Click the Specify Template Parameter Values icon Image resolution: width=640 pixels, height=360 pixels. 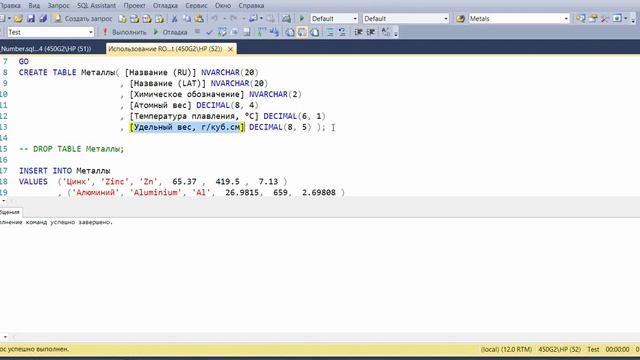[386, 32]
